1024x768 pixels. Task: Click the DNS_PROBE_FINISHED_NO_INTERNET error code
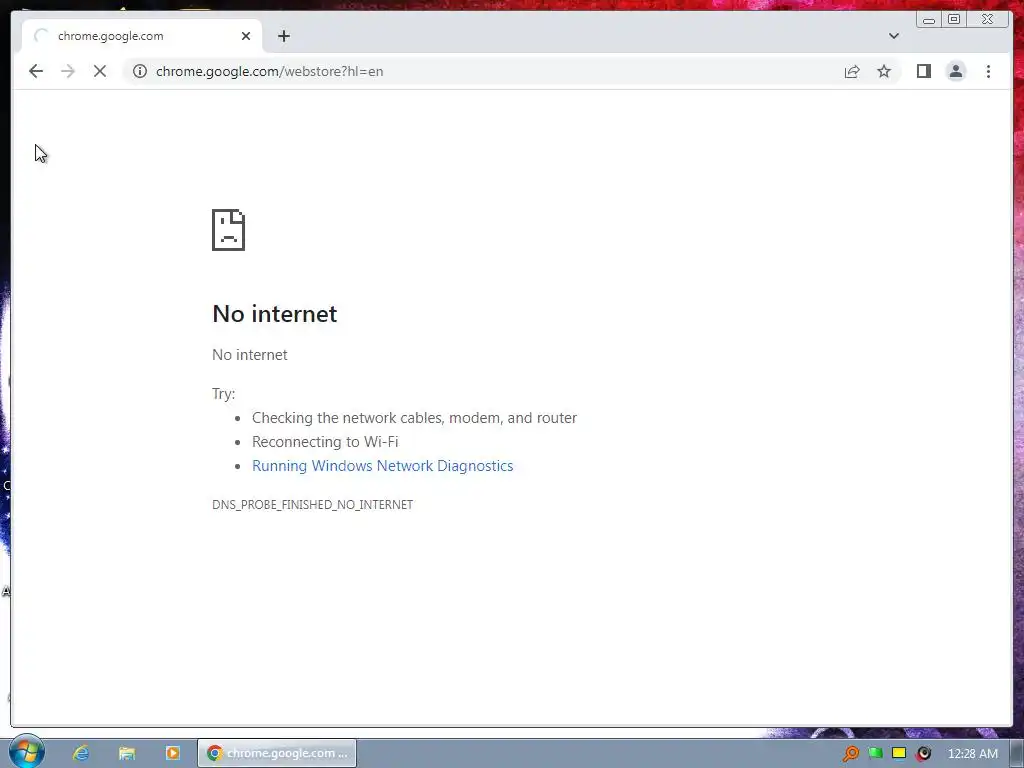tap(312, 504)
